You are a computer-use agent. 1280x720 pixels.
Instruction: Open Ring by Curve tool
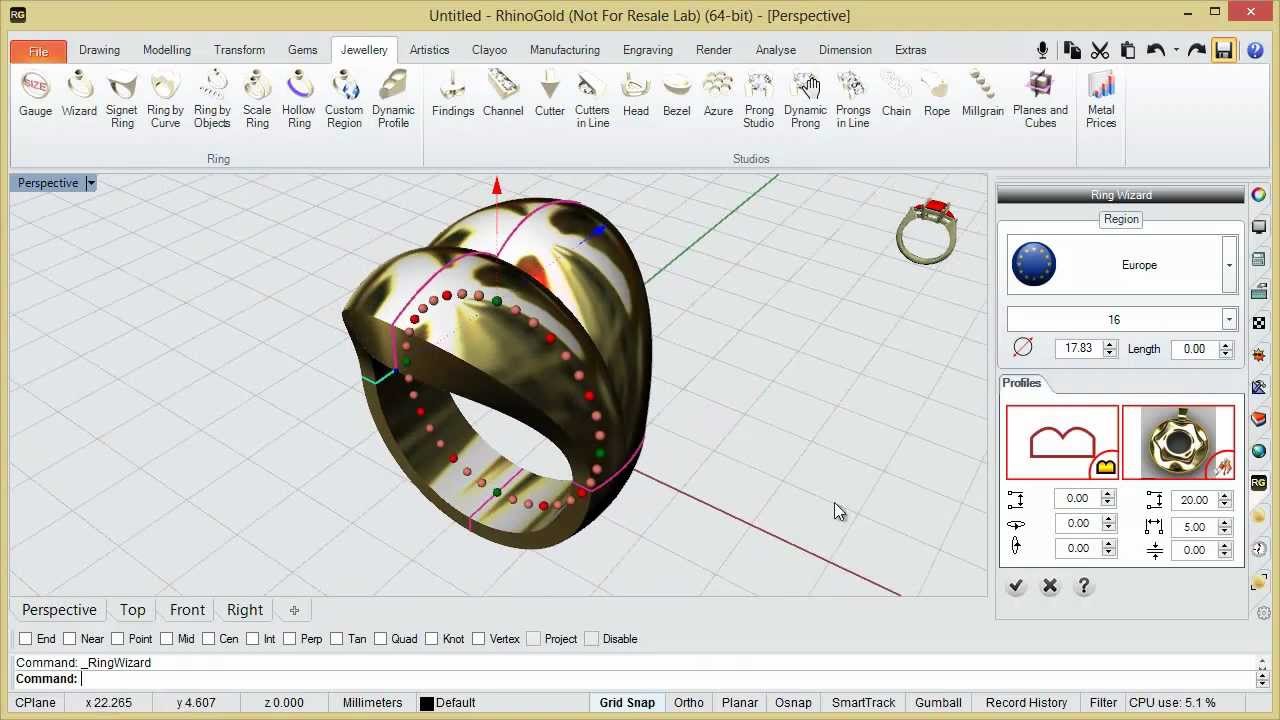165,101
